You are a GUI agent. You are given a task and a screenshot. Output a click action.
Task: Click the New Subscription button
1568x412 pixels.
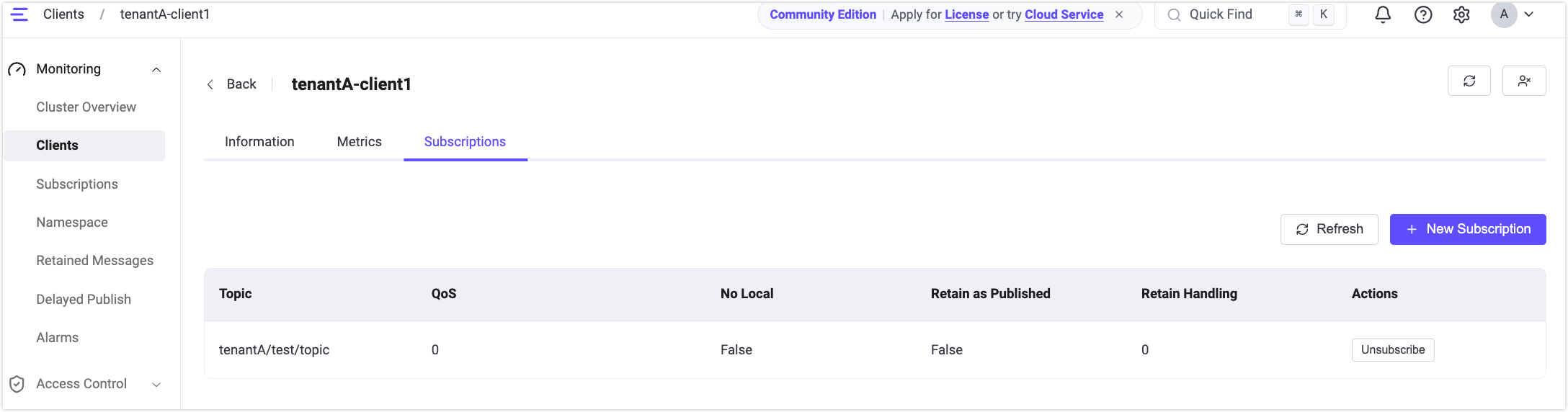click(x=1468, y=229)
